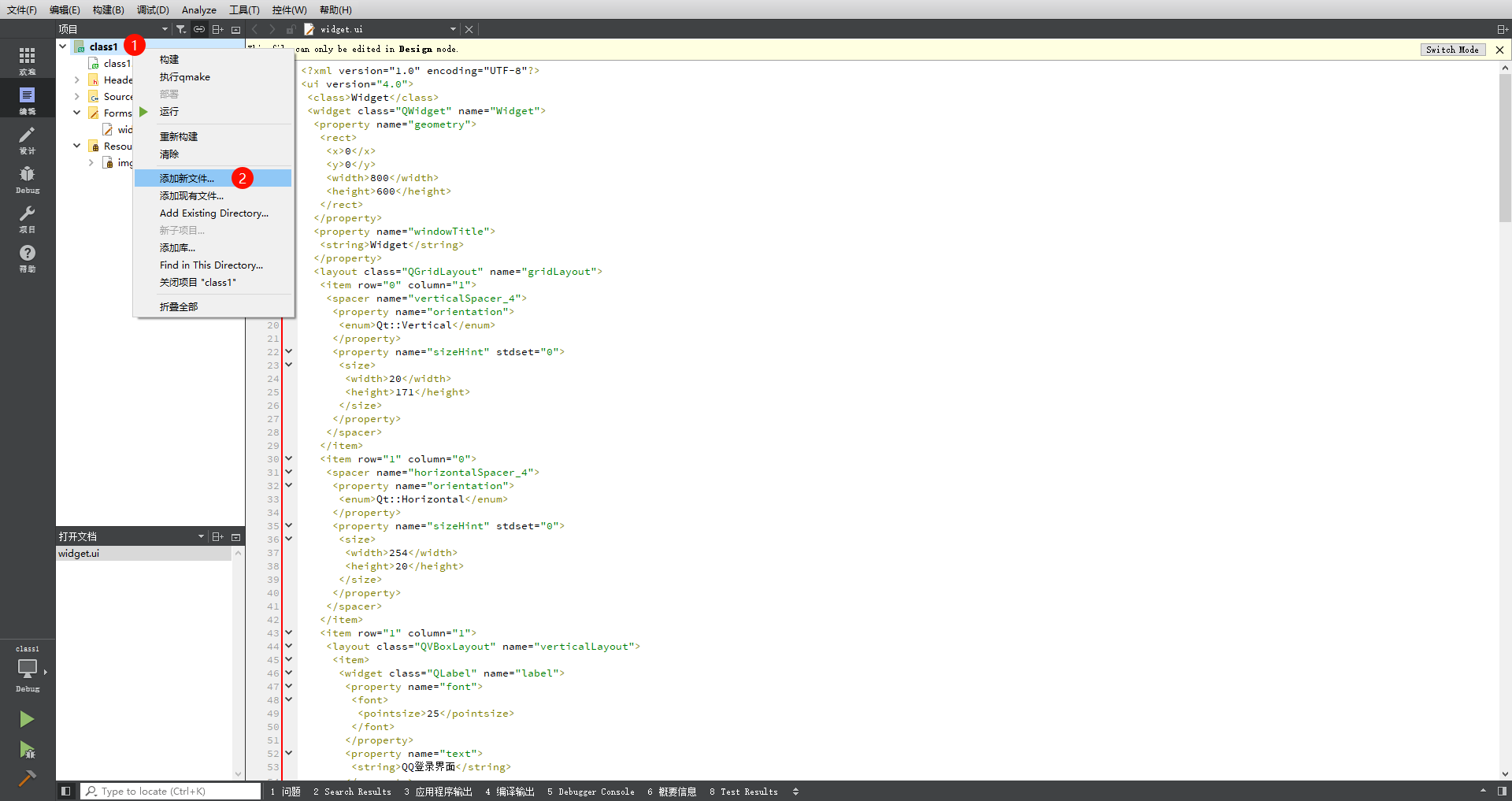The width and height of the screenshot is (1512, 801).
Task: Open the 应用程序输出 output pane
Action: (x=438, y=792)
